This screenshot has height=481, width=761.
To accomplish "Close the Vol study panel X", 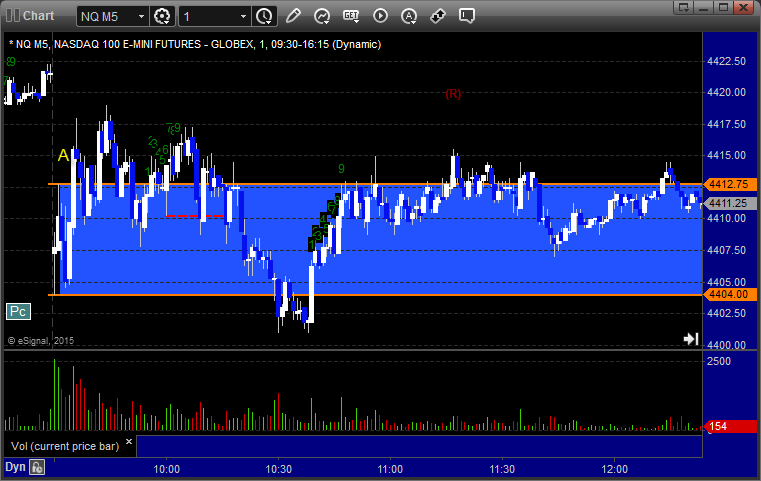I will click(129, 442).
